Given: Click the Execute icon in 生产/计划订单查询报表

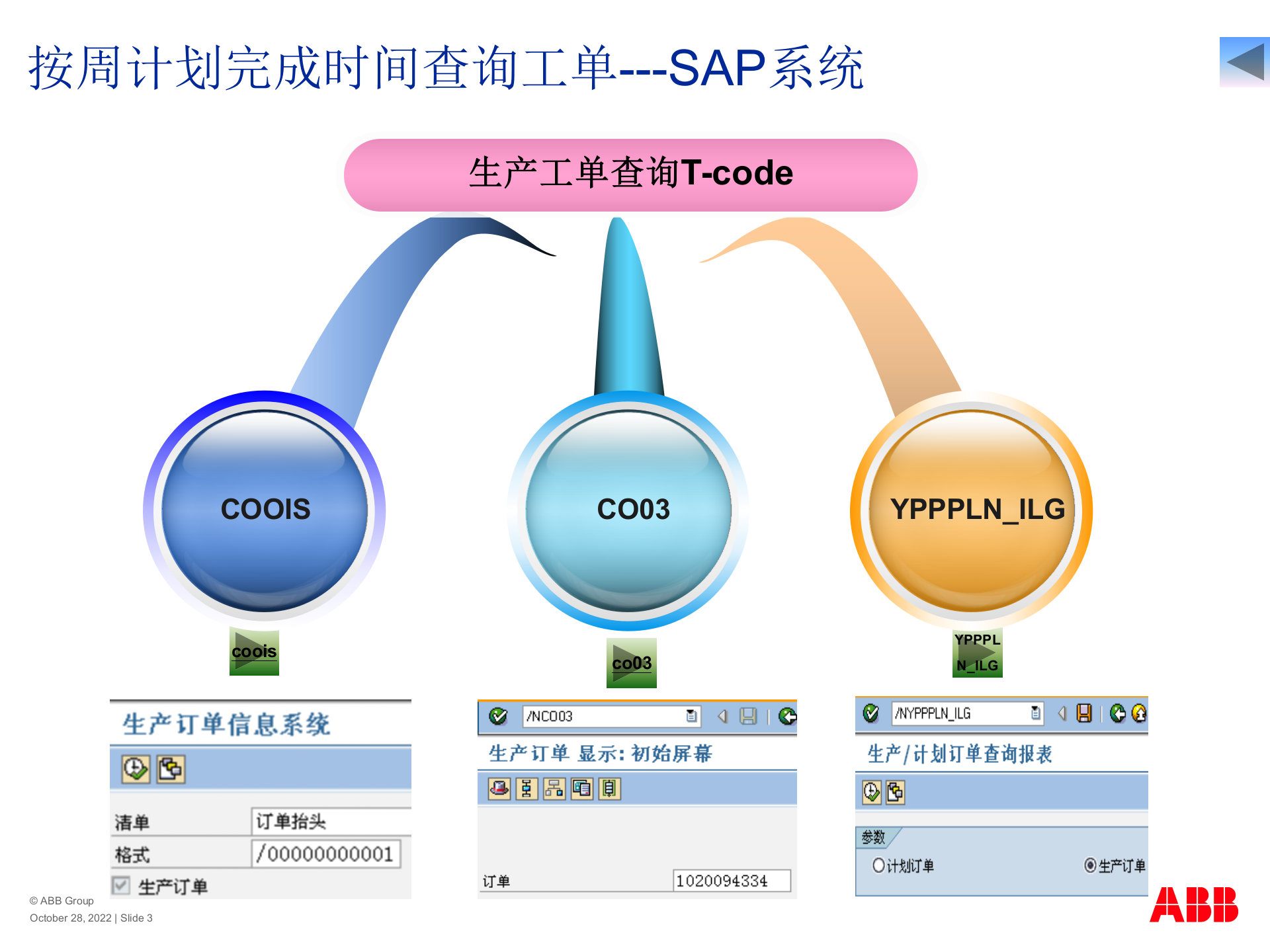Looking at the screenshot, I should [x=871, y=791].
